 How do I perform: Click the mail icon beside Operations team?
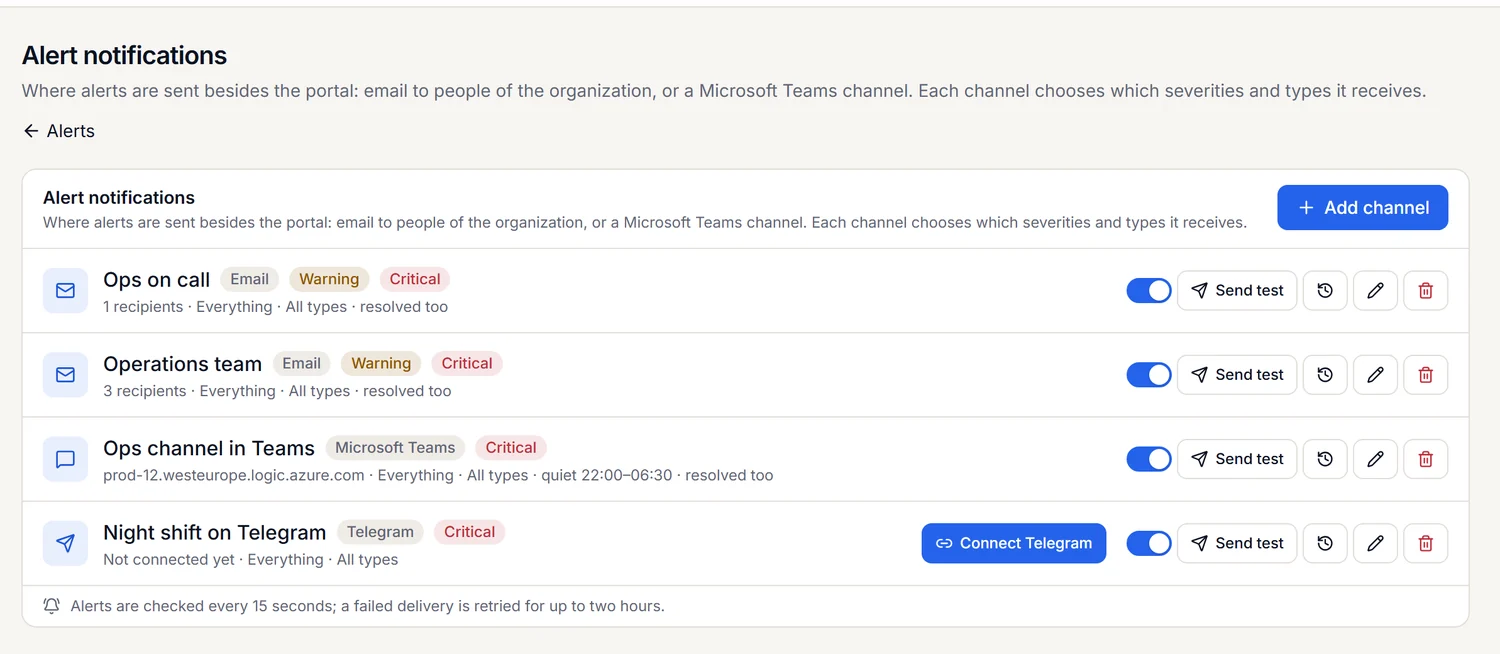[65, 375]
